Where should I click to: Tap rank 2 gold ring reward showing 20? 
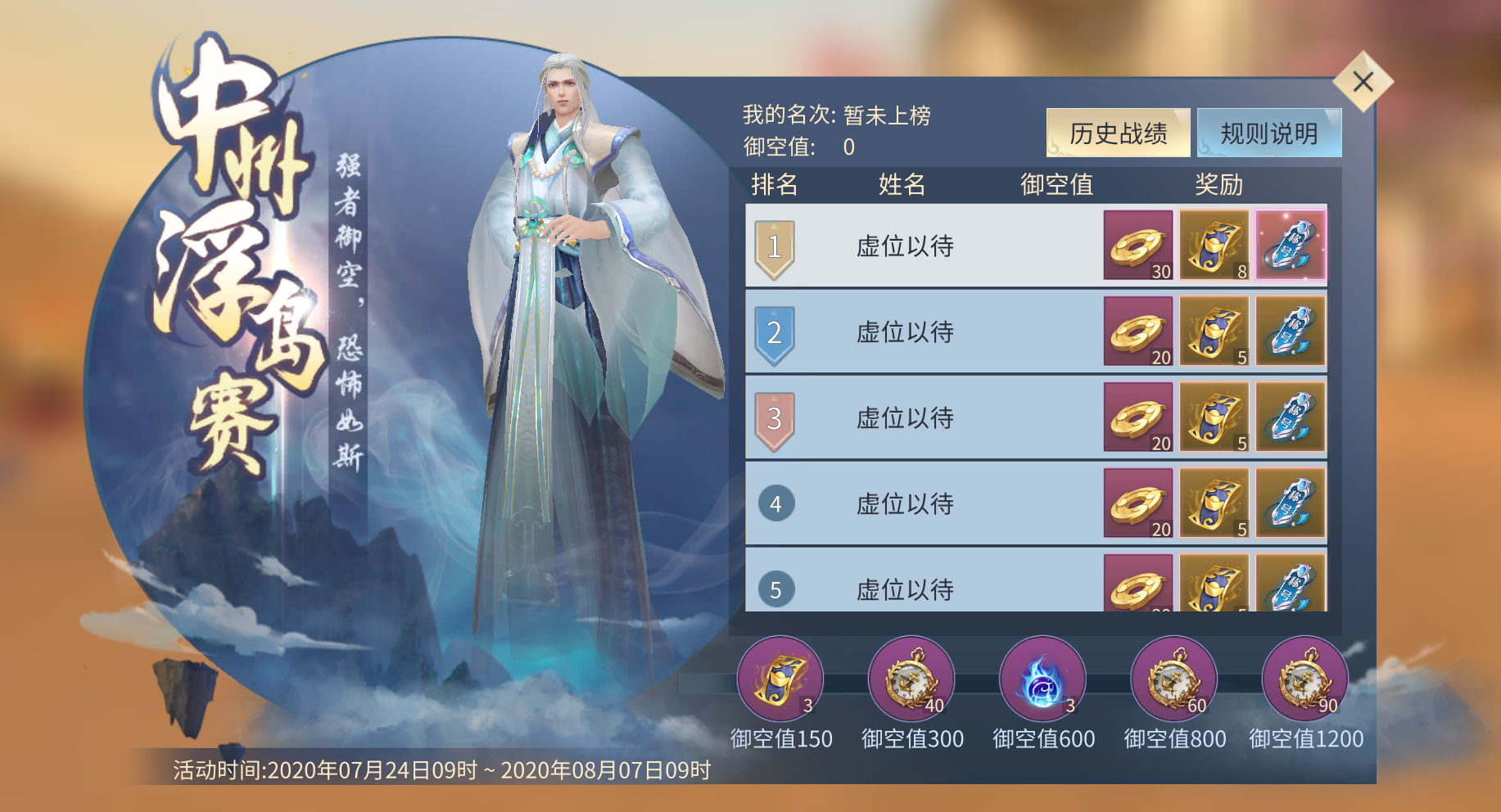coord(1138,331)
